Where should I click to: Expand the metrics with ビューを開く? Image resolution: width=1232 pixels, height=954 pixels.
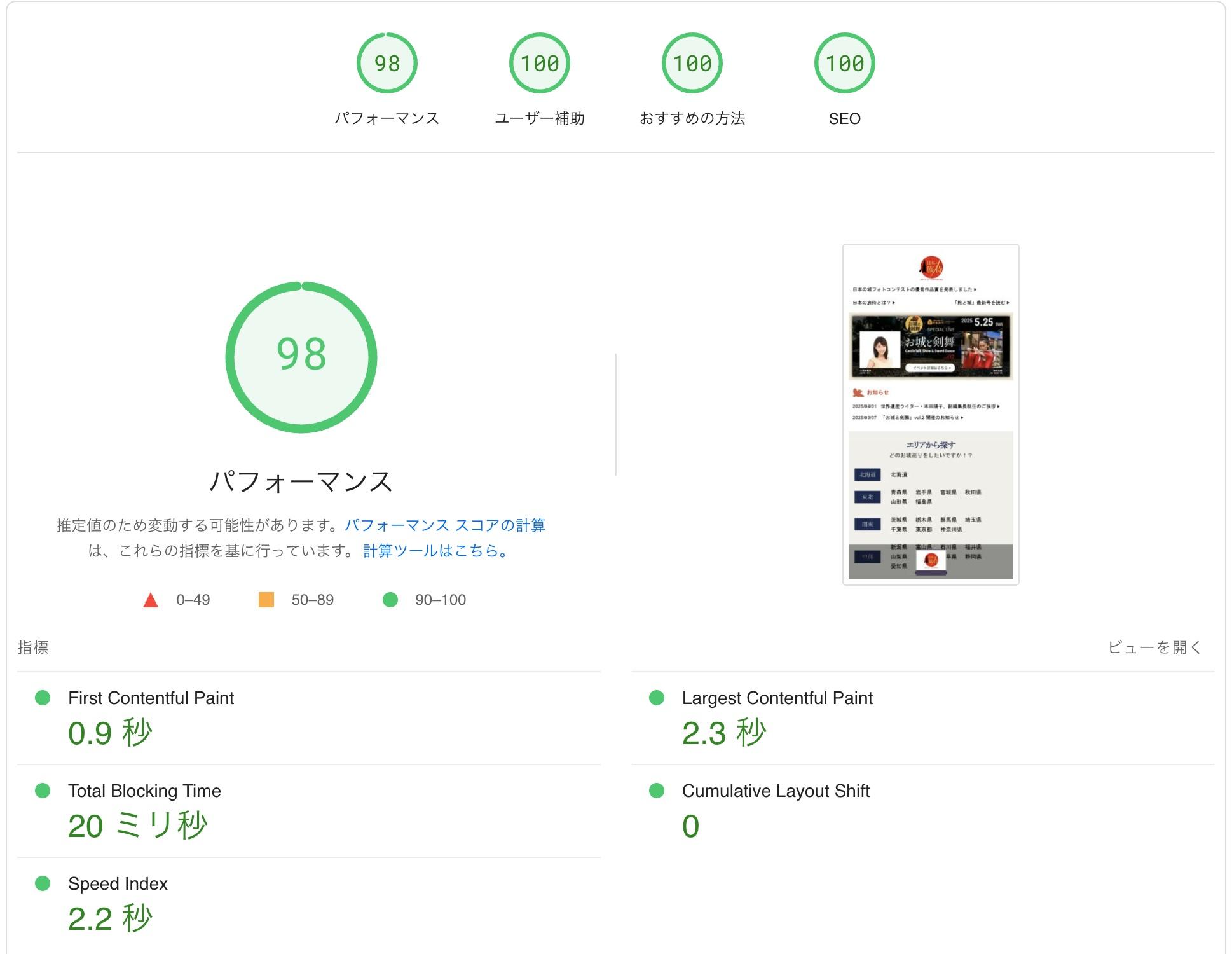(x=1154, y=647)
